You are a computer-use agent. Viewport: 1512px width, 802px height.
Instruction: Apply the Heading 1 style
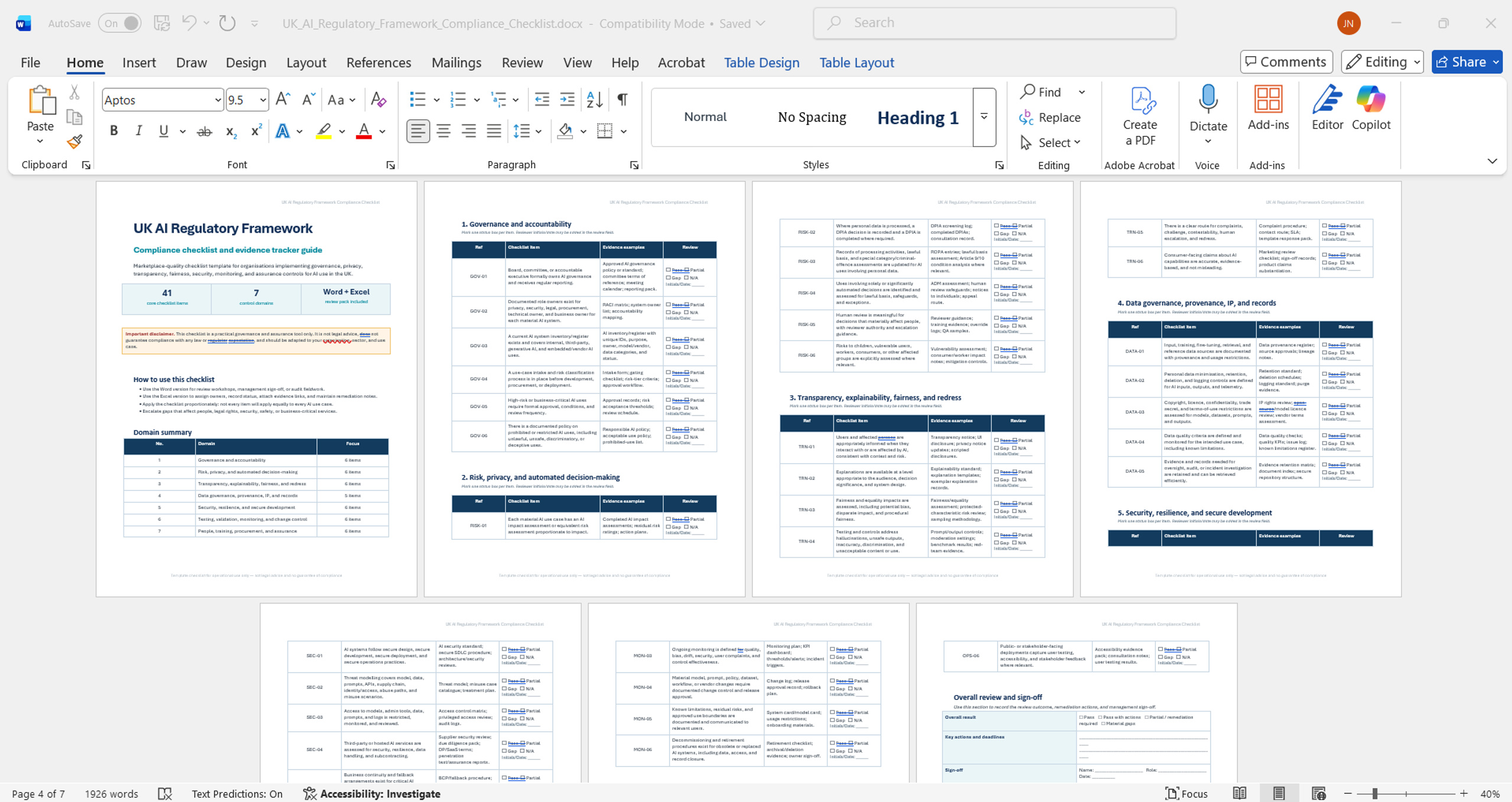coord(918,117)
